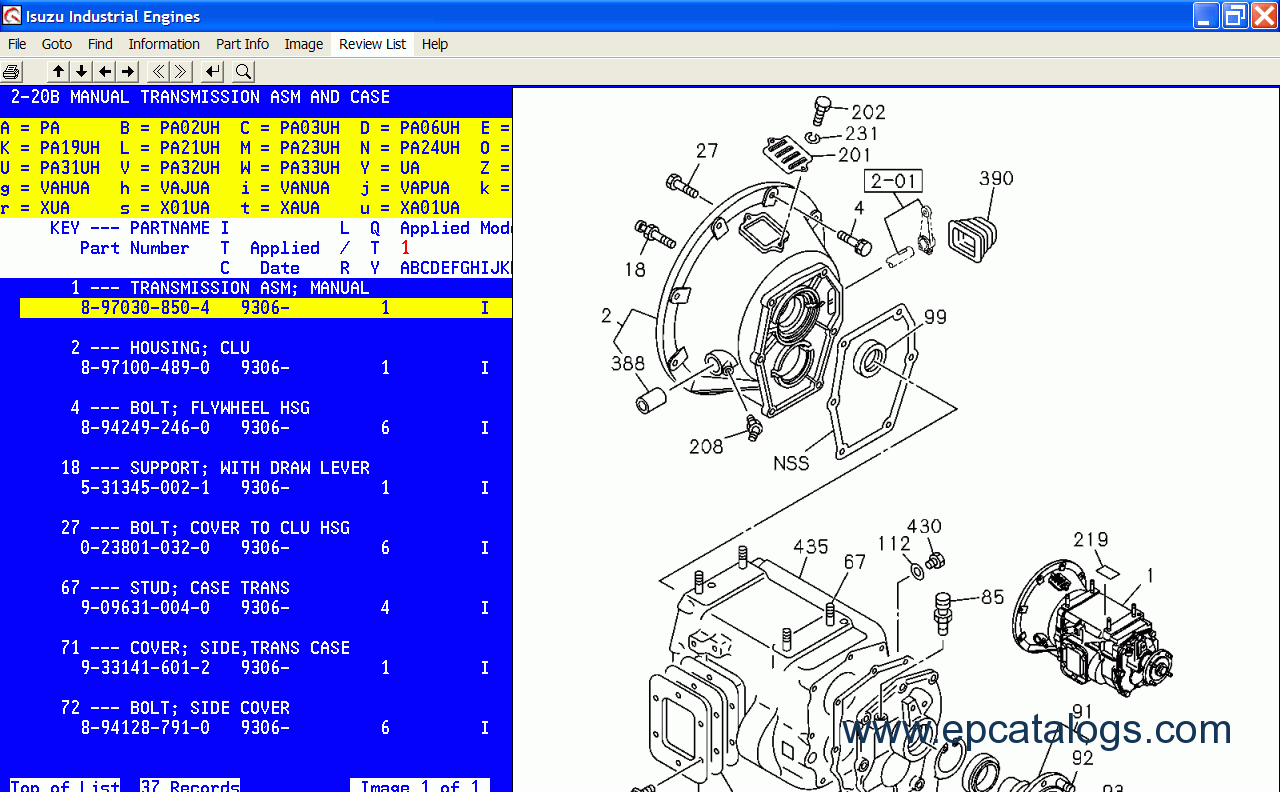
Task: Click callout number 219 in diagram
Action: pos(1091,540)
